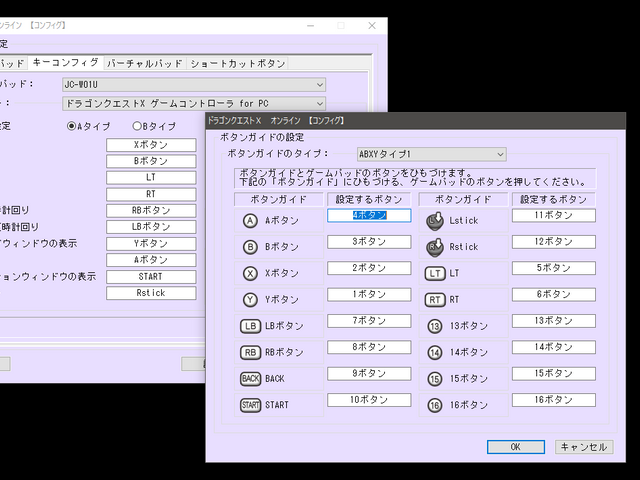Select the Aタイプ radio button
640x480 pixels.
coord(71,126)
